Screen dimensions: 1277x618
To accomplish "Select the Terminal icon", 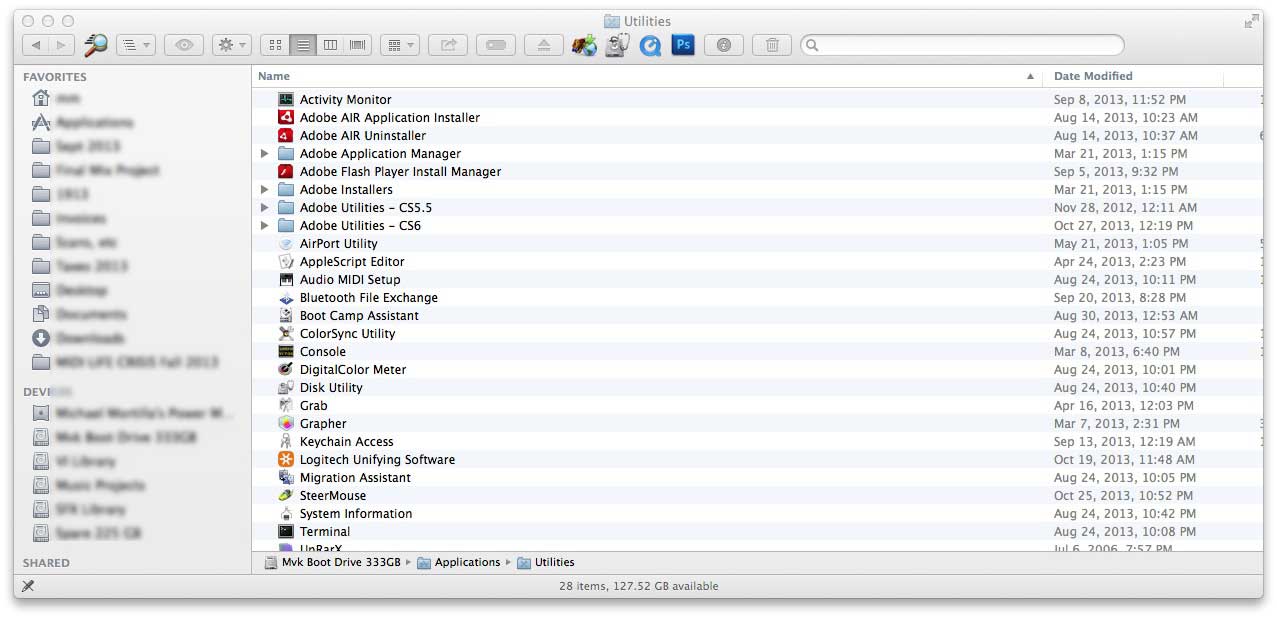I will [286, 532].
